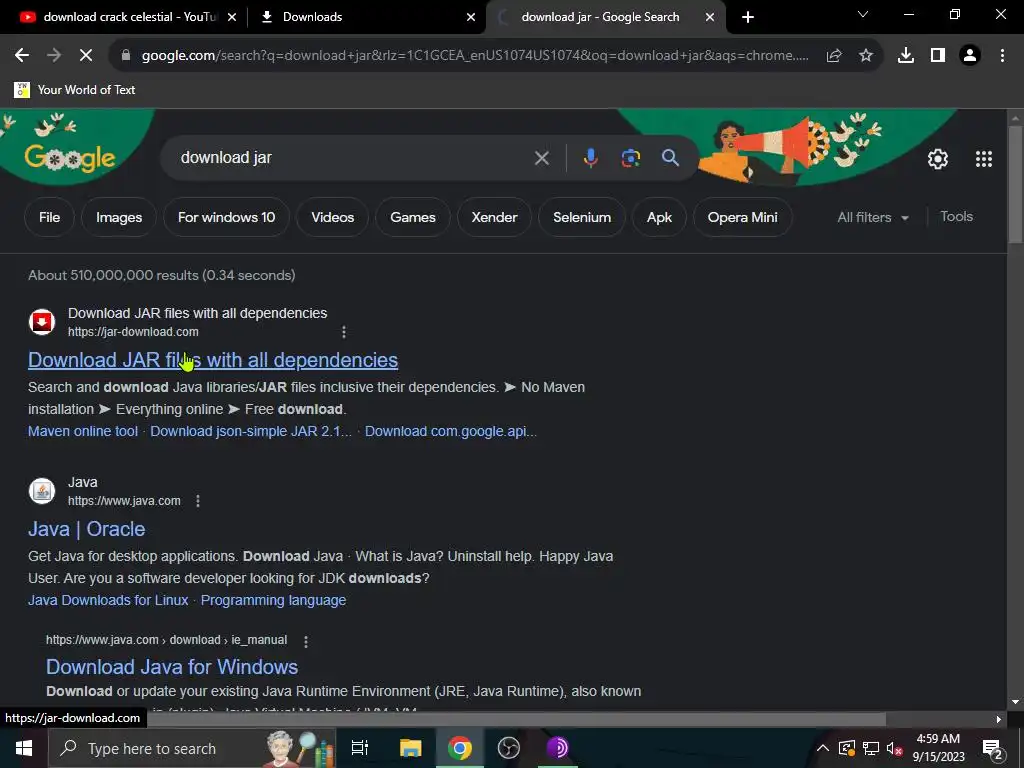The width and height of the screenshot is (1024, 768).
Task: Open more options for the java.com result
Action: click(198, 501)
